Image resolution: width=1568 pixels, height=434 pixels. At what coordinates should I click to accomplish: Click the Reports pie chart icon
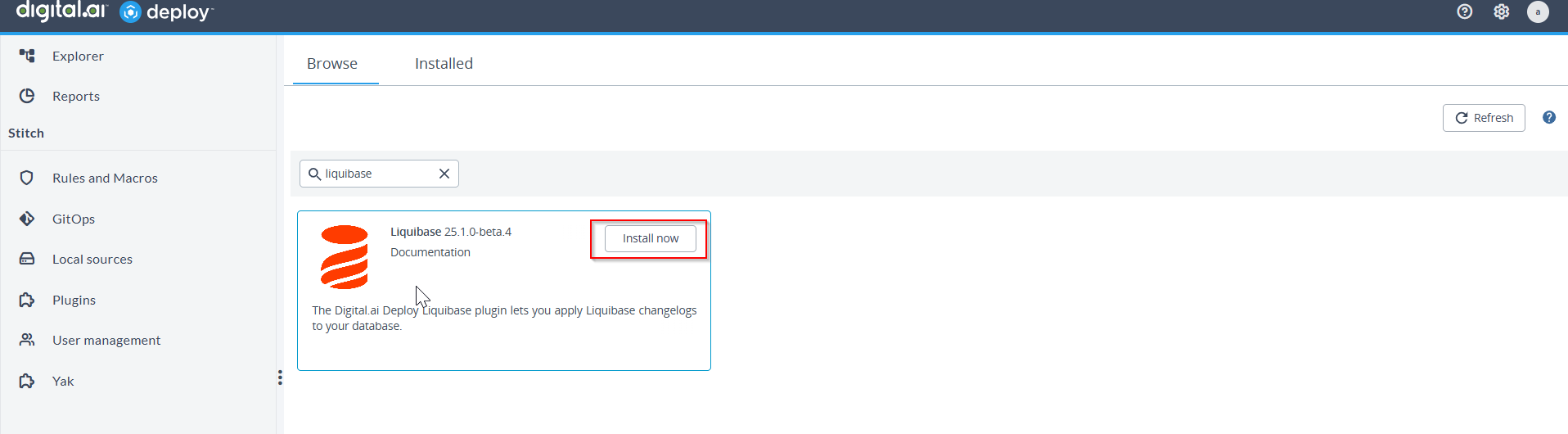(27, 96)
